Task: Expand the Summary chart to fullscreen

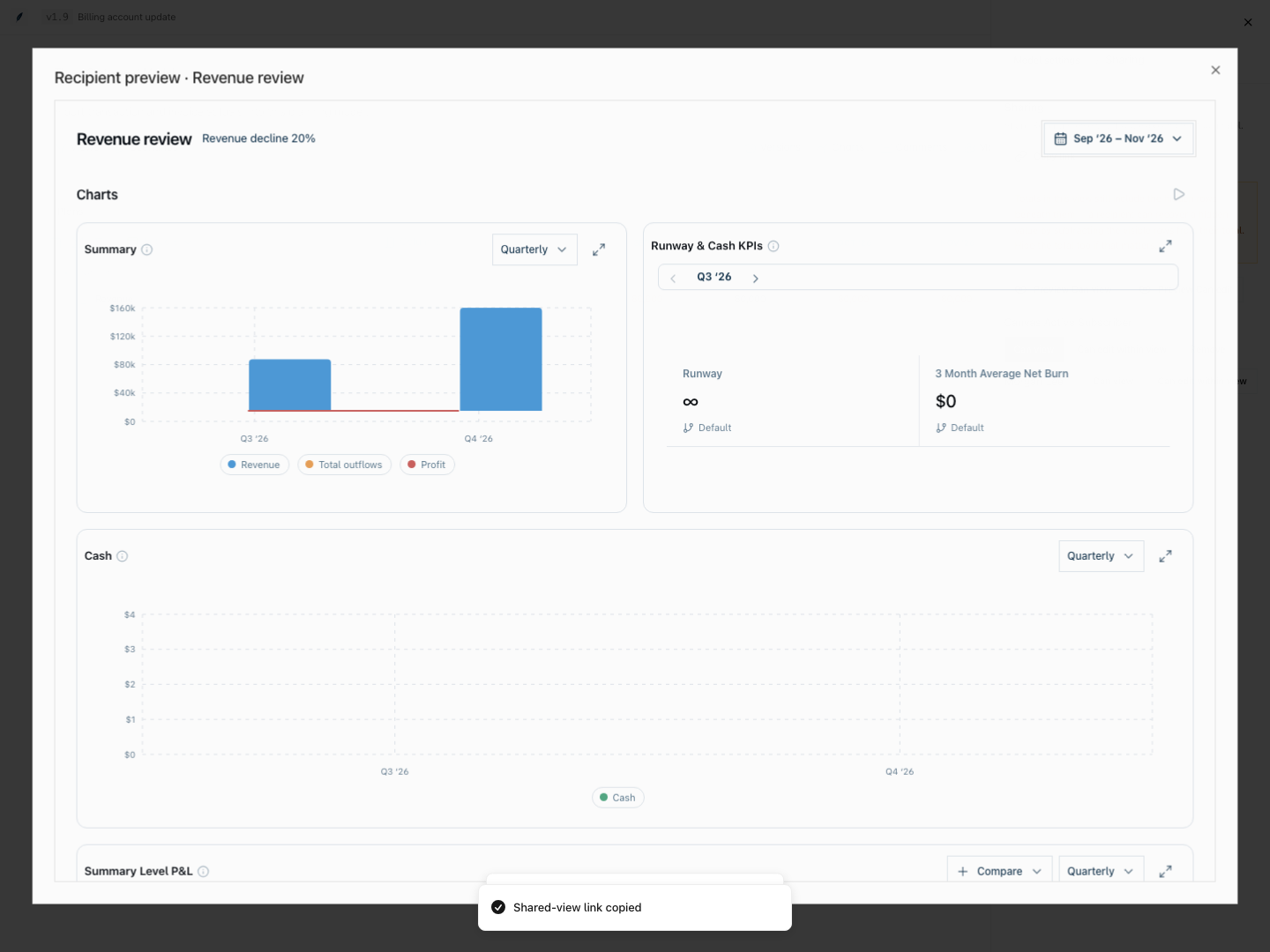Action: click(599, 250)
